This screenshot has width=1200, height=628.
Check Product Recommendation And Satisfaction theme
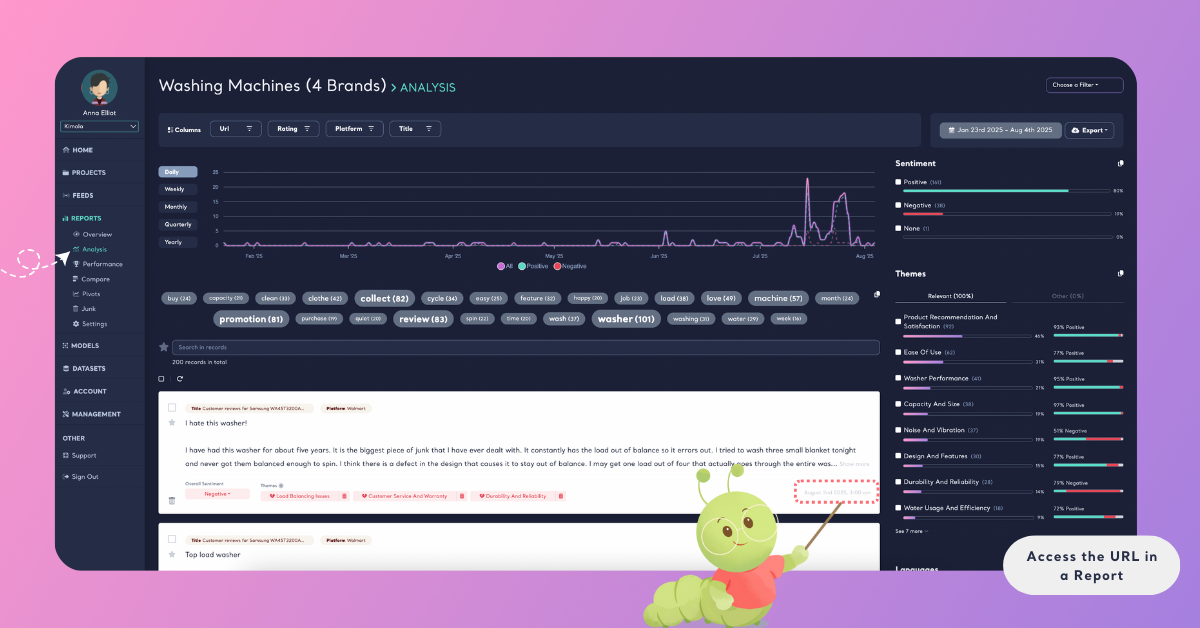click(x=898, y=322)
